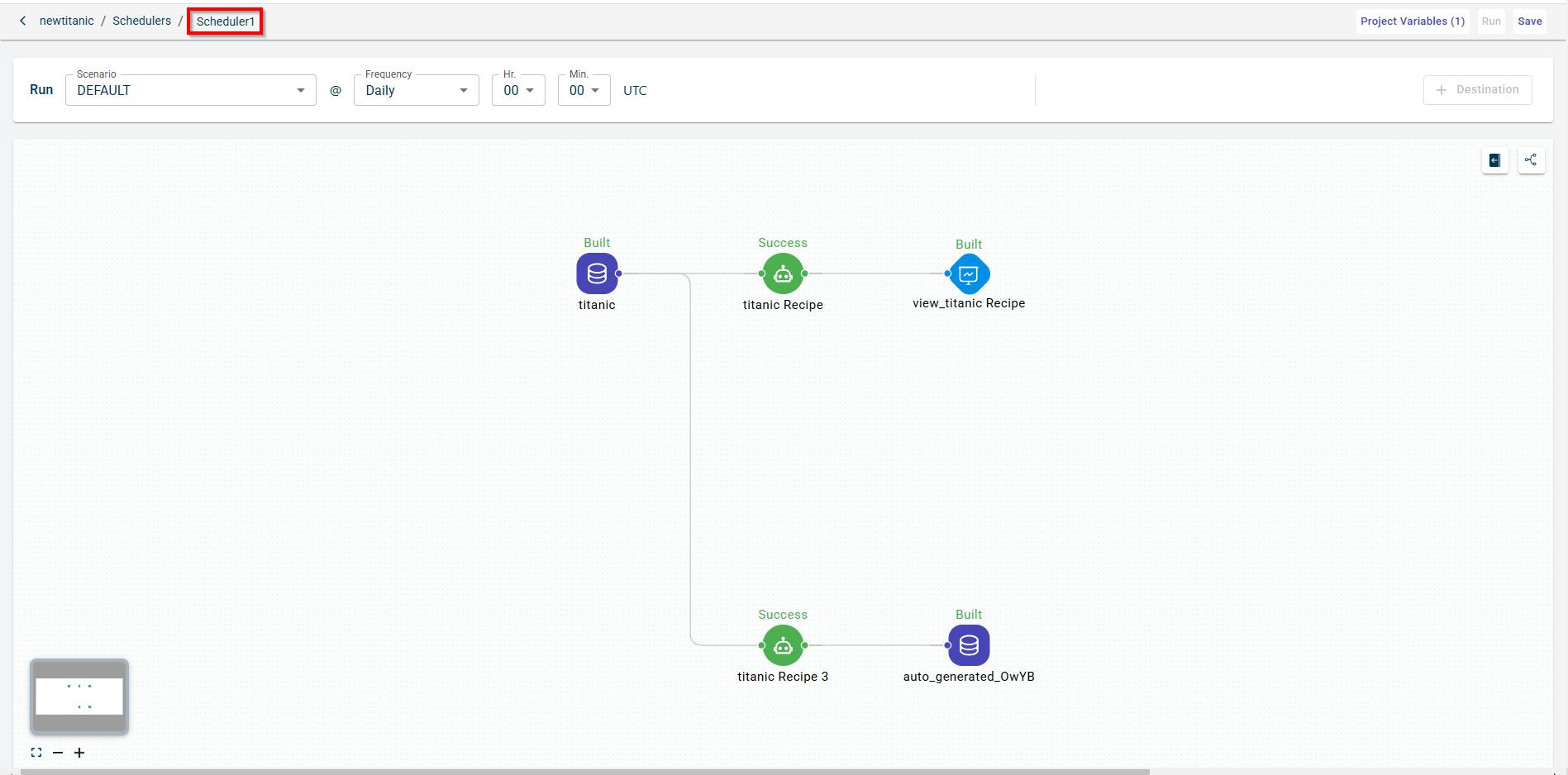
Task: Select the titanic Recipe 3 node
Action: tap(783, 645)
